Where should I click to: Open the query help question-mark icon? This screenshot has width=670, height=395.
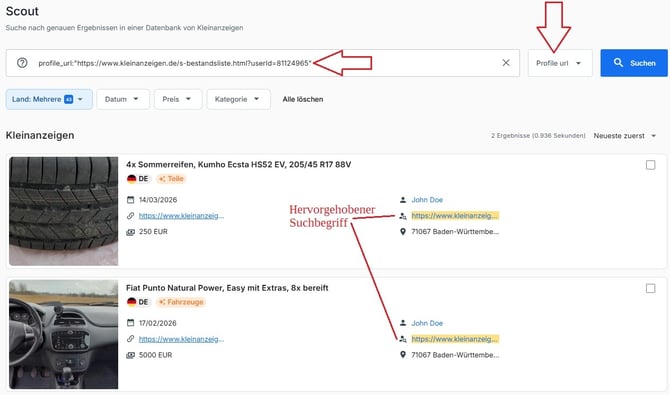click(x=22, y=63)
